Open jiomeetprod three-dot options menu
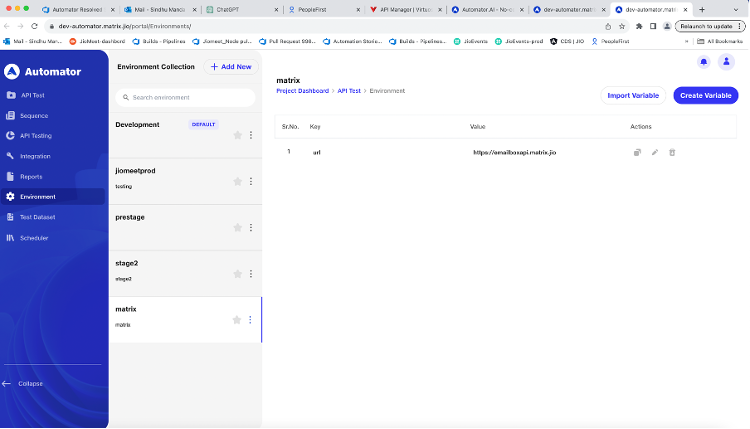This screenshot has height=429, width=750. 251,181
